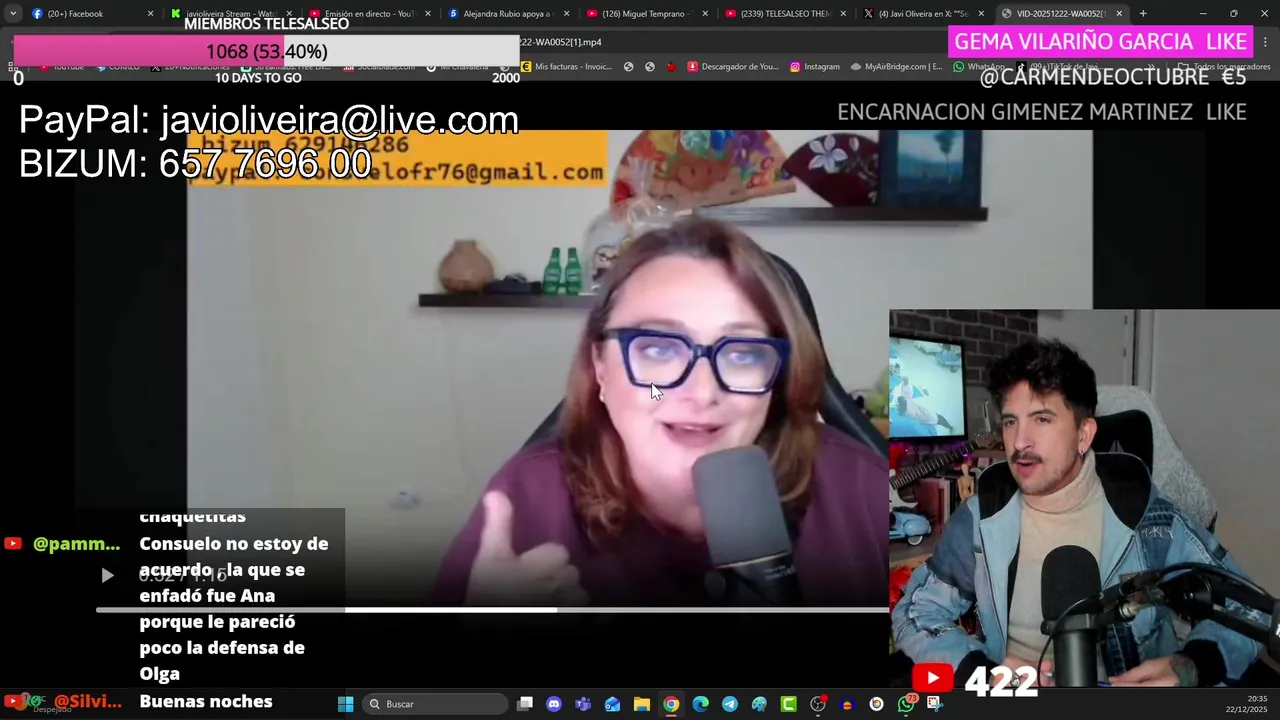Open Telegram from the taskbar
The width and height of the screenshot is (1280, 720).
pyautogui.click(x=730, y=704)
